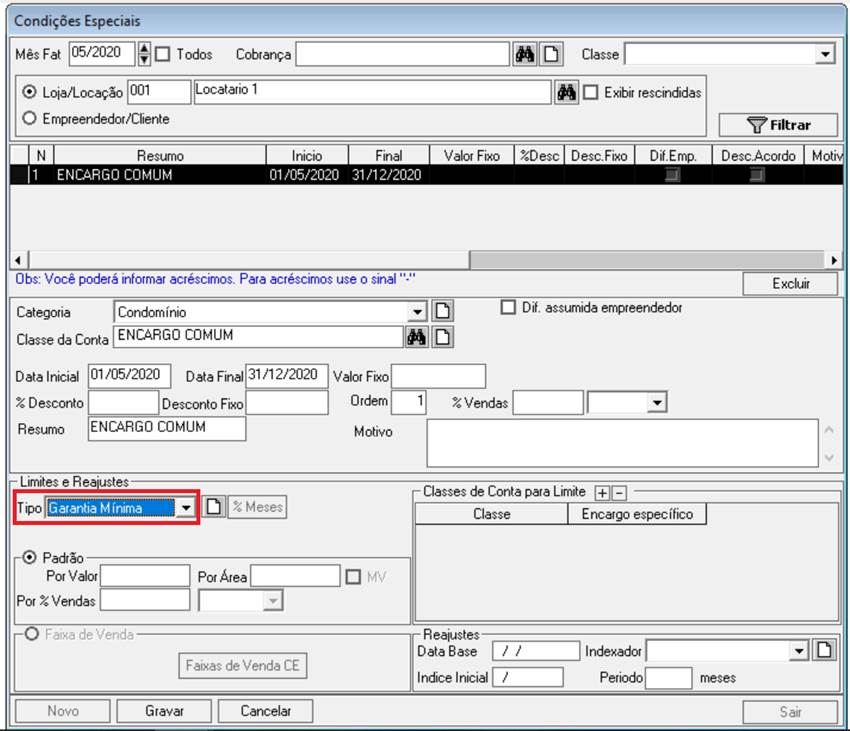Click the document icon beside Classe da Conta
This screenshot has height=731, width=850.
[x=442, y=337]
